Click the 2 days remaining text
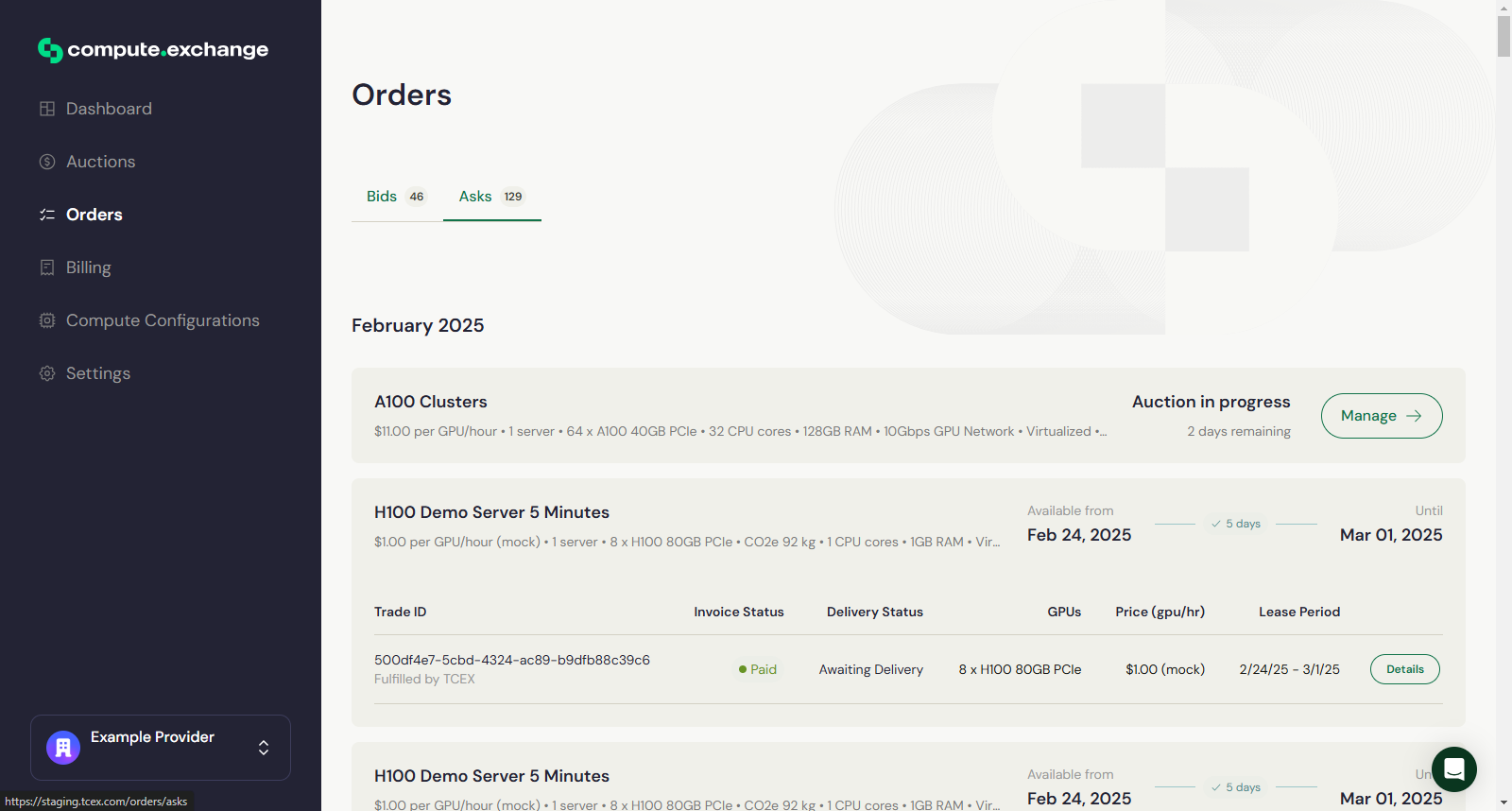The height and width of the screenshot is (811, 1512). click(1239, 431)
